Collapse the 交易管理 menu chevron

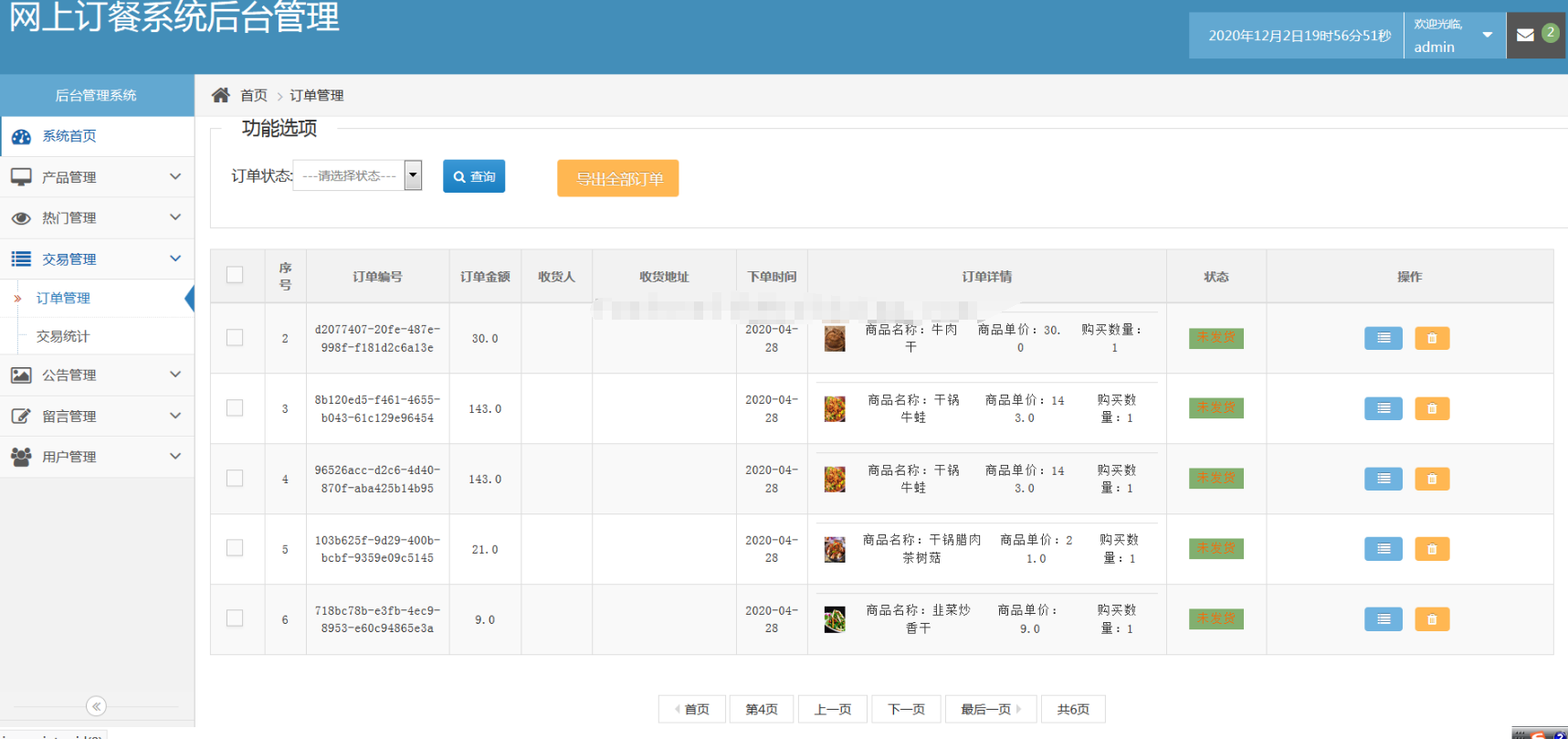(175, 259)
